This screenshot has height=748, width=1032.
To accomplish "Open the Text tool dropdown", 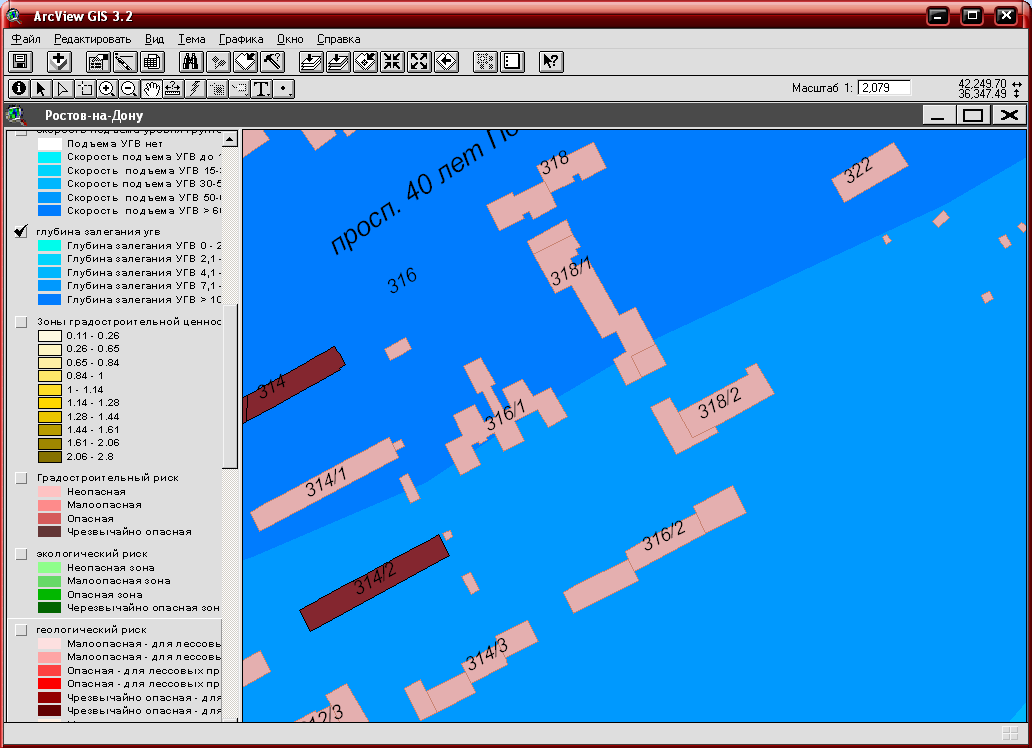I will tap(261, 88).
